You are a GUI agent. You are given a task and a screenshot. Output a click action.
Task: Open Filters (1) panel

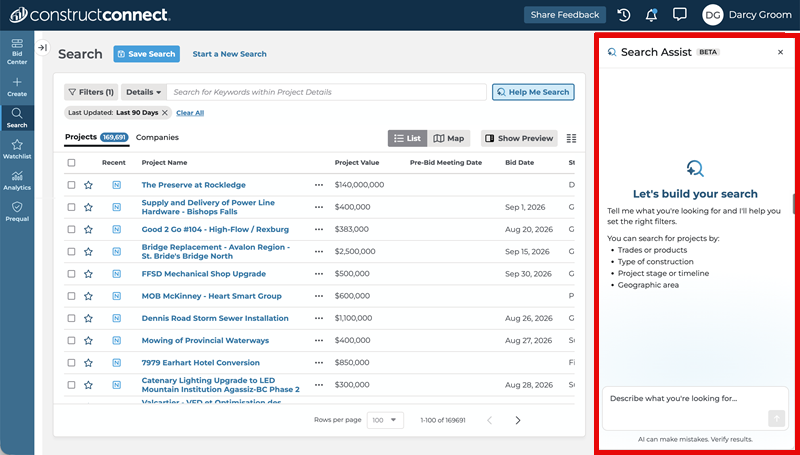pos(91,92)
